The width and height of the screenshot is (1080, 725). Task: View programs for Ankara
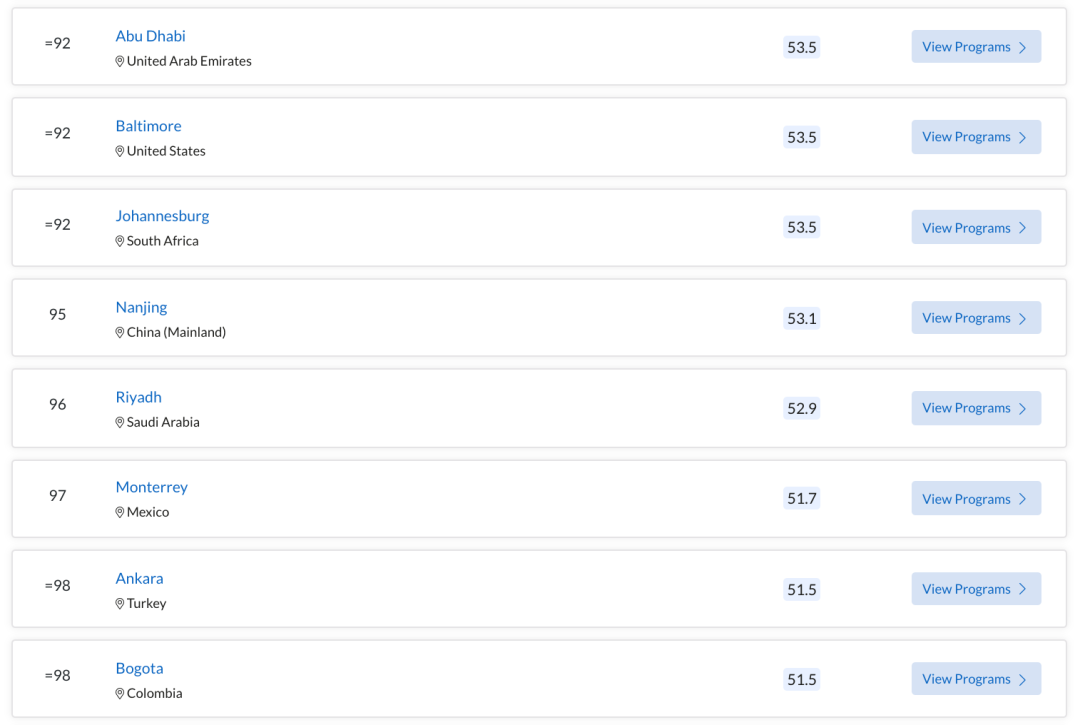tap(976, 589)
